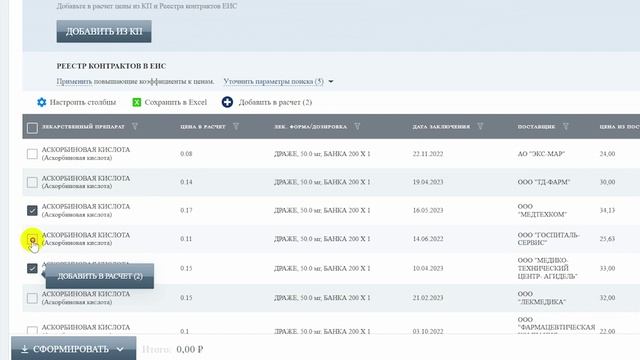Click supplier ООО "МЕДТЕХКОМ"
640x360 pixels.
click(542, 210)
